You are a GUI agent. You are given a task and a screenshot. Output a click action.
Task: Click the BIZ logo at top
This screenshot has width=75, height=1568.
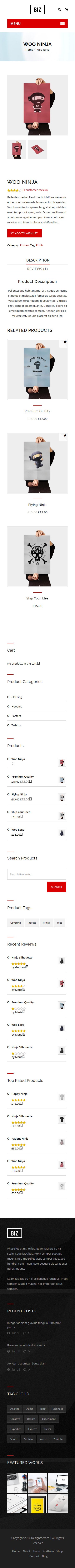click(x=37, y=9)
